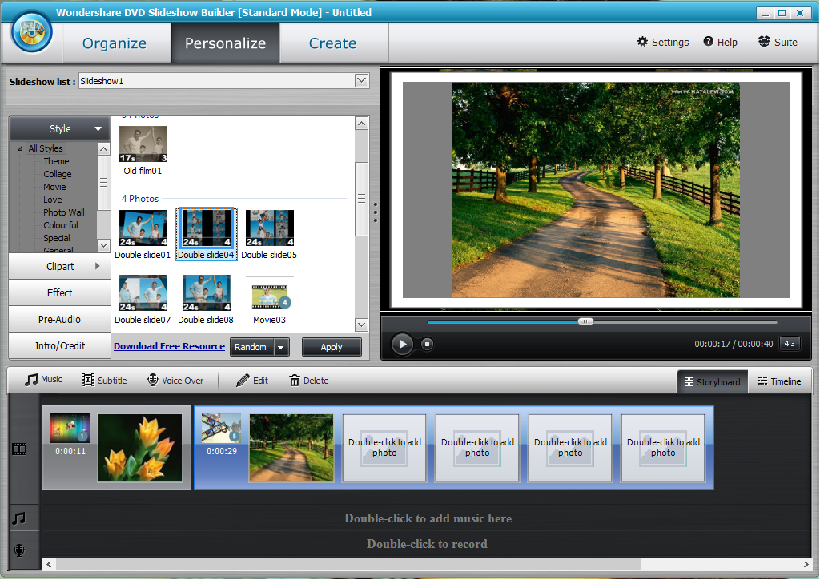Select the tree path storyboard photo
Viewport: 819px width, 579px height.
291,447
